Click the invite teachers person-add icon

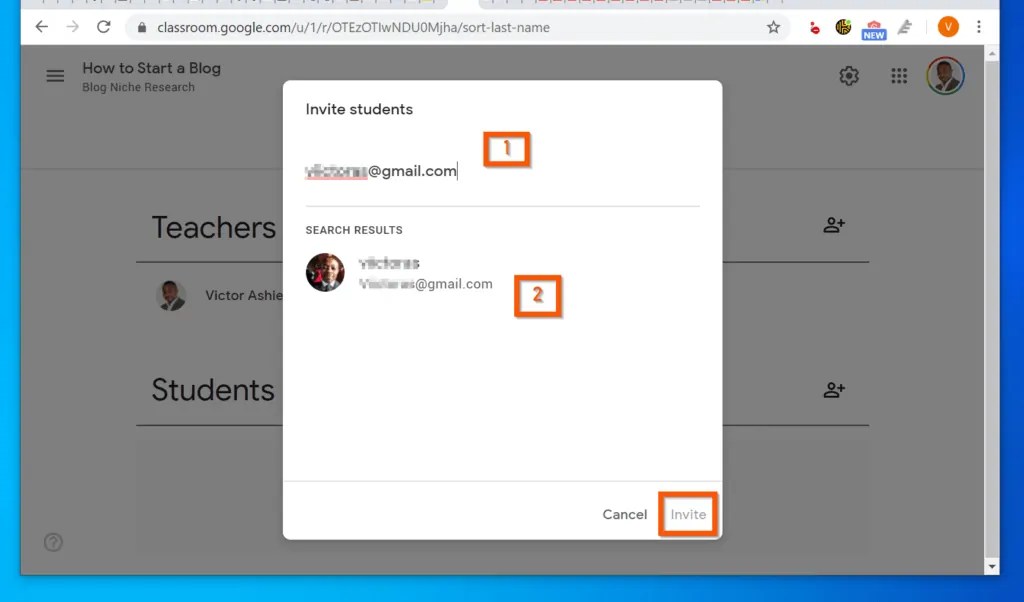[x=835, y=225]
